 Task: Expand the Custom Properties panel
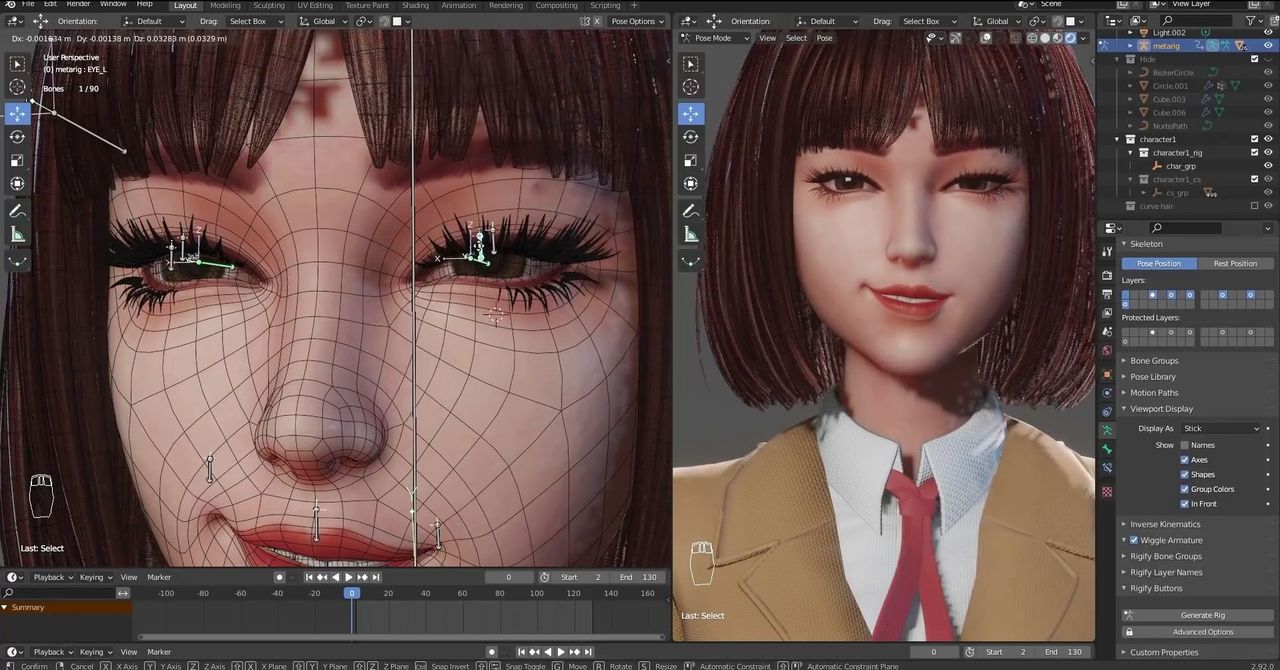pos(1164,652)
